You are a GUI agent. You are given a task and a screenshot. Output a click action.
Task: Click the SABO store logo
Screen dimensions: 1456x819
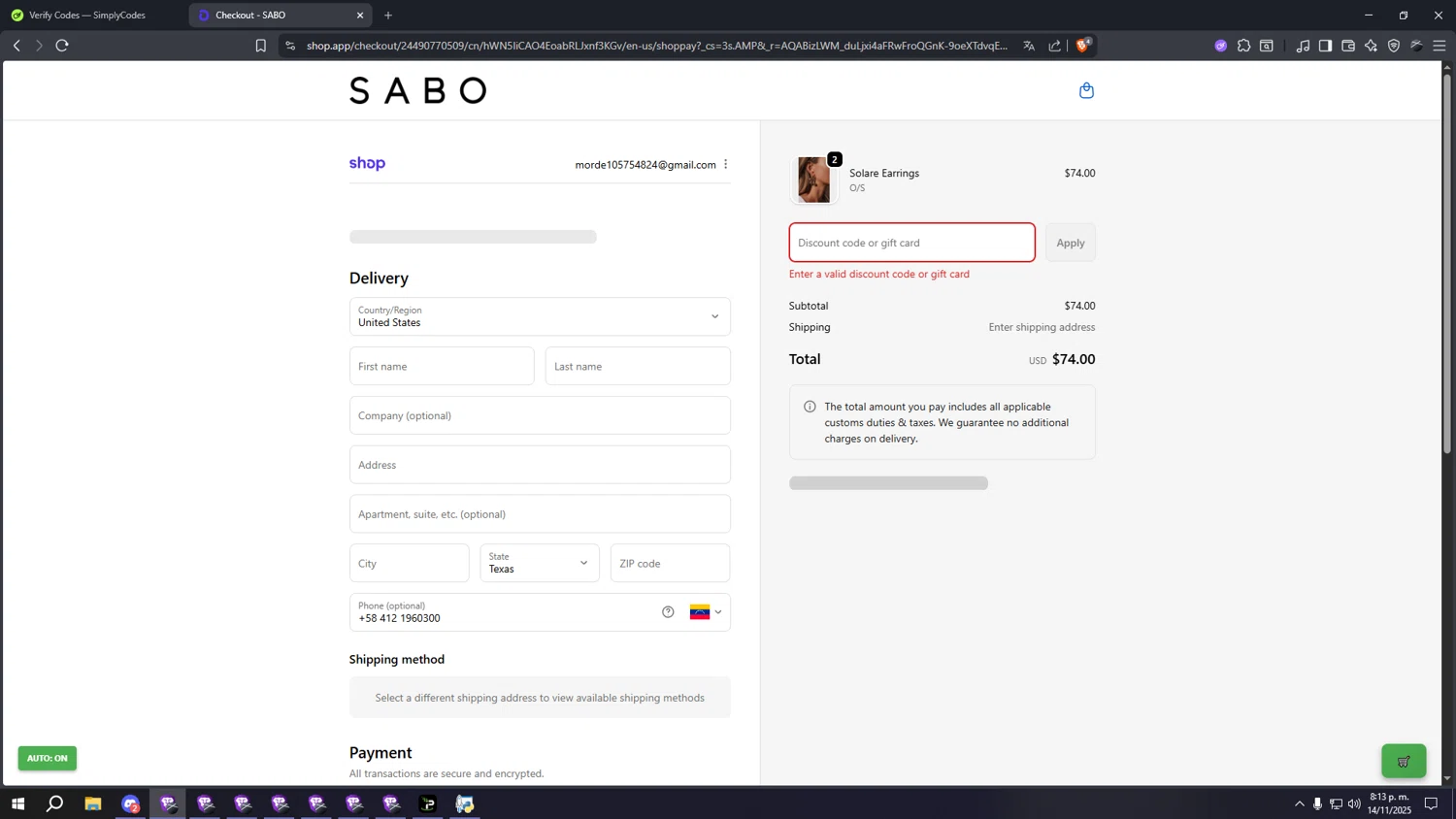417,90
